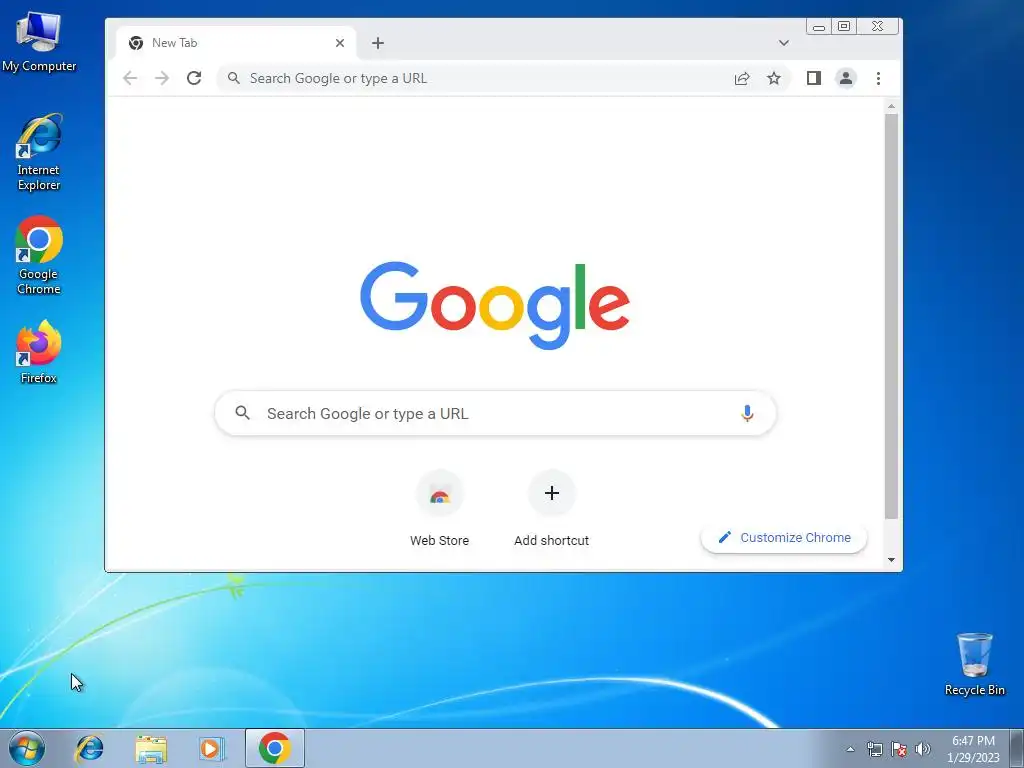Select the Internet Explorer desktop shortcut

39,152
